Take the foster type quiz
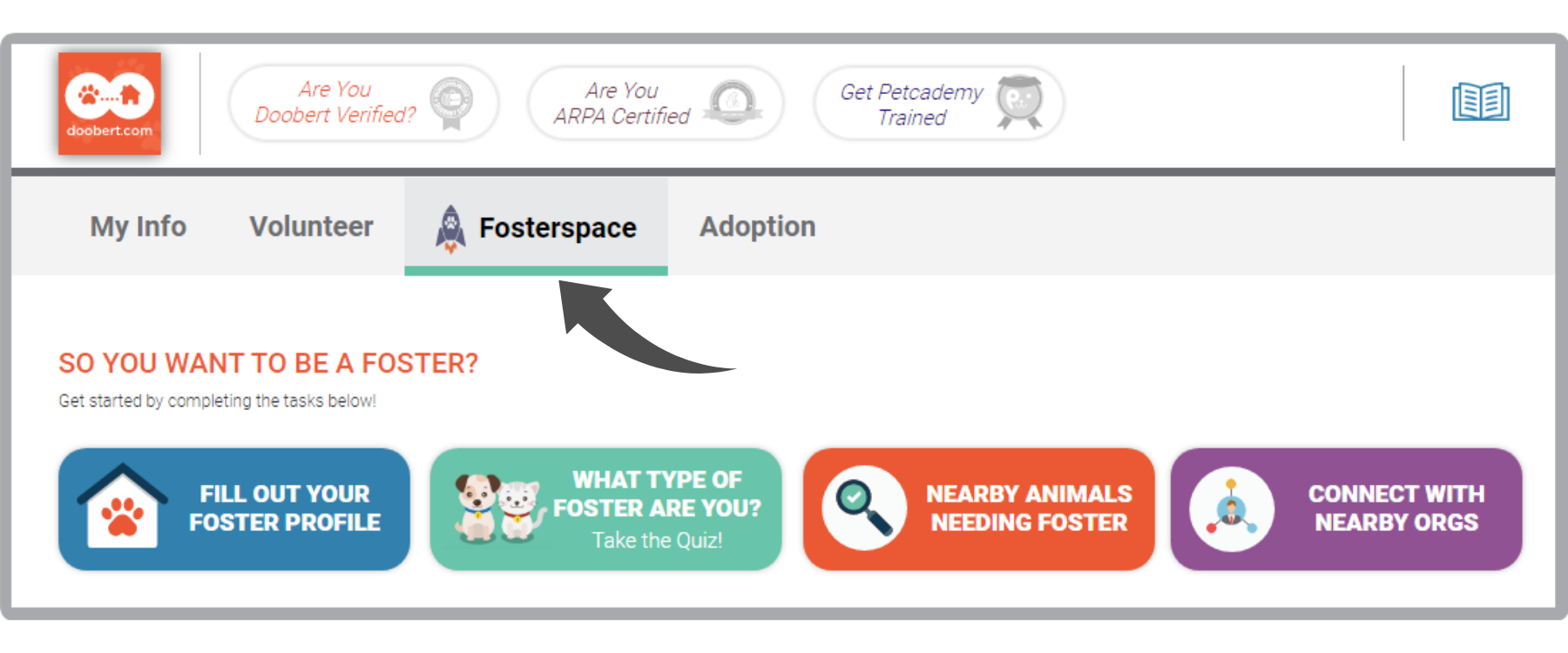 [605, 509]
